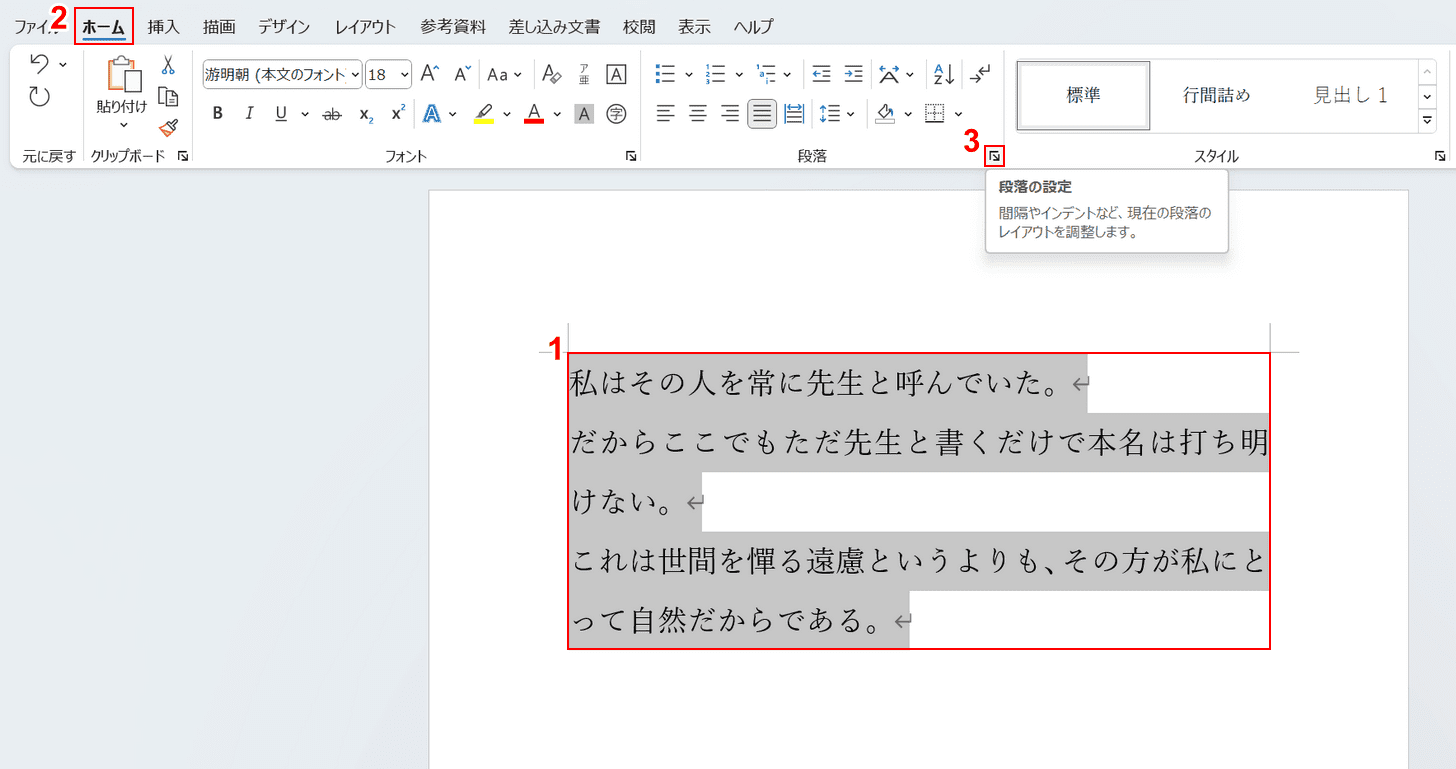1456x769 pixels.
Task: Center align text
Action: [x=698, y=114]
